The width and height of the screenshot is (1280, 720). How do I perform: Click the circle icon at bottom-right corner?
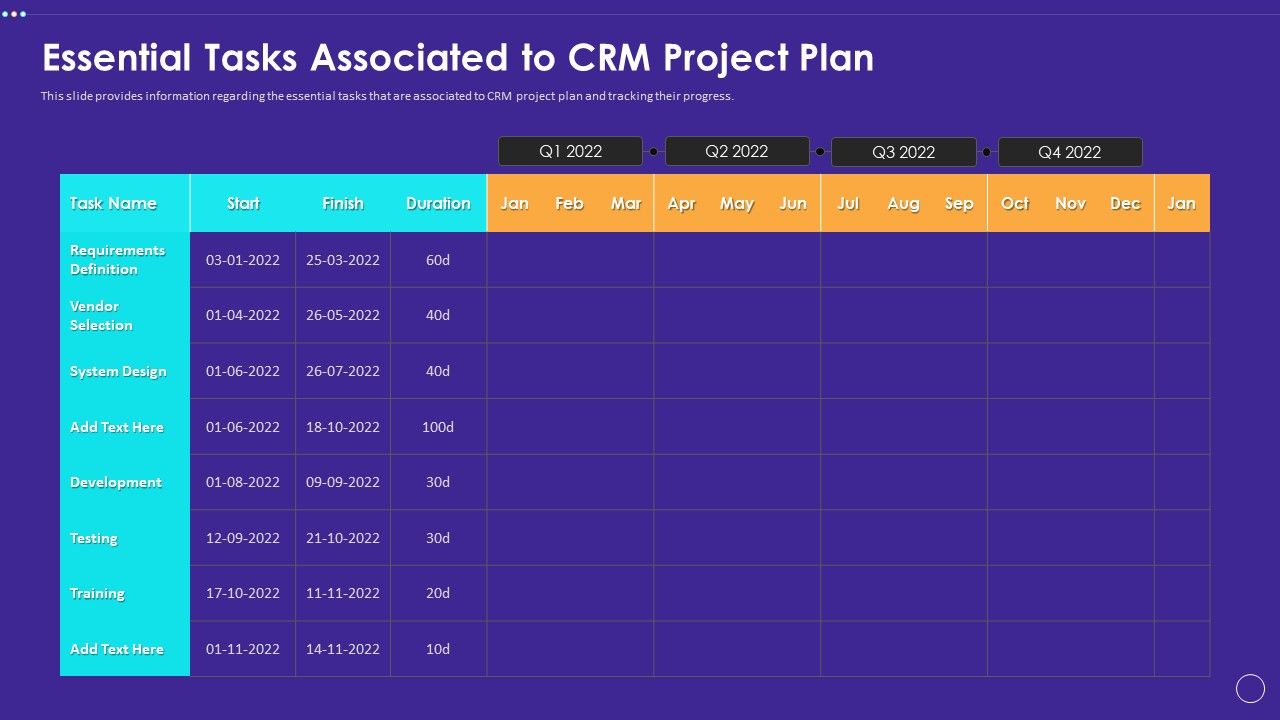coord(1250,688)
